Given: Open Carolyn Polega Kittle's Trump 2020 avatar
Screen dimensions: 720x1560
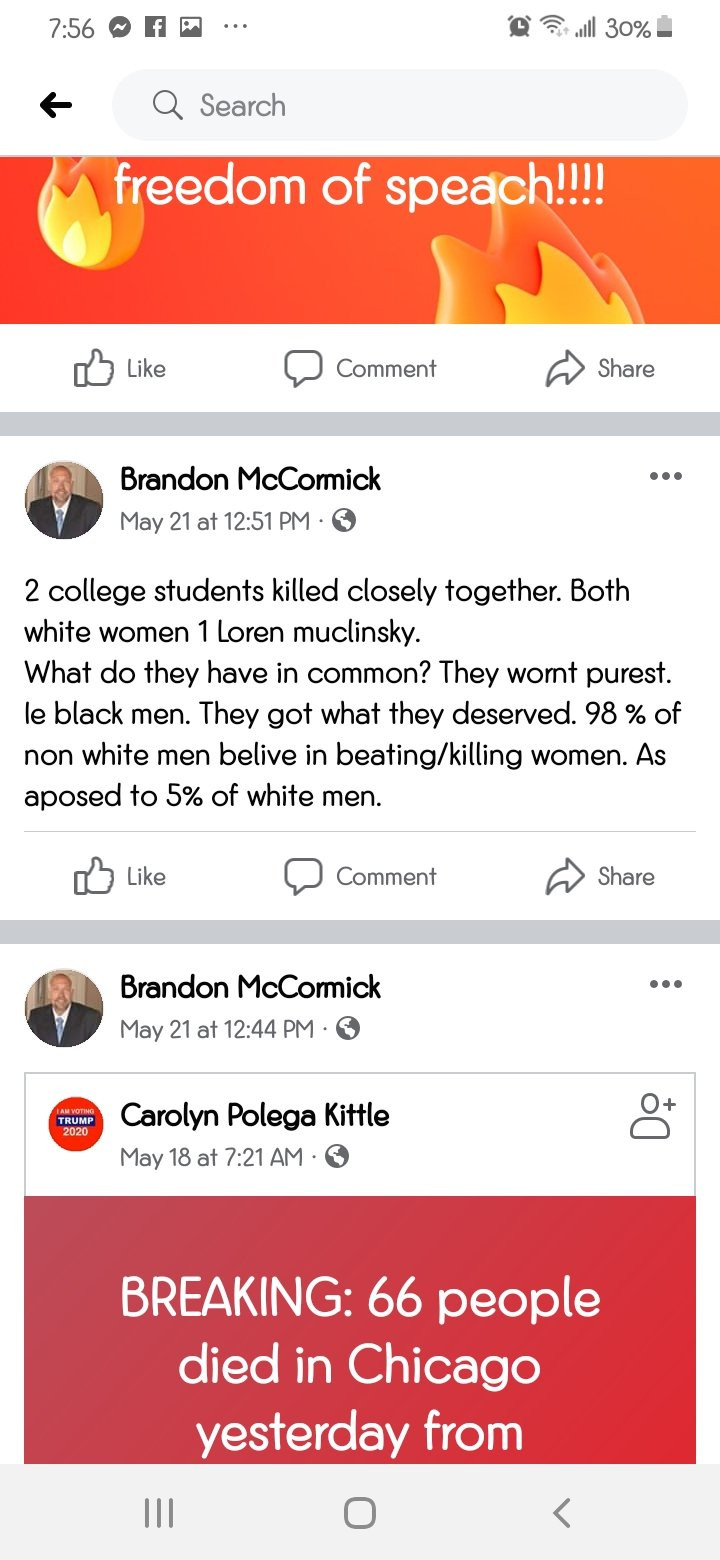Looking at the screenshot, I should click(x=76, y=1124).
